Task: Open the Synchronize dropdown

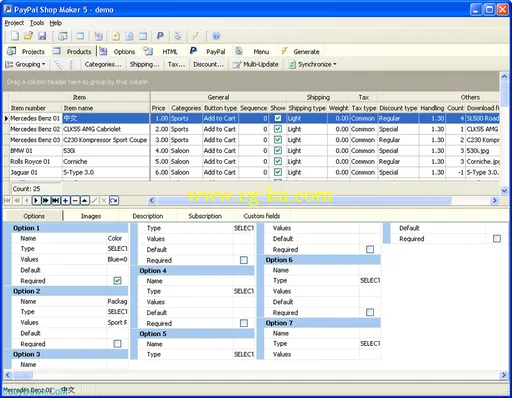Action: tap(312, 64)
